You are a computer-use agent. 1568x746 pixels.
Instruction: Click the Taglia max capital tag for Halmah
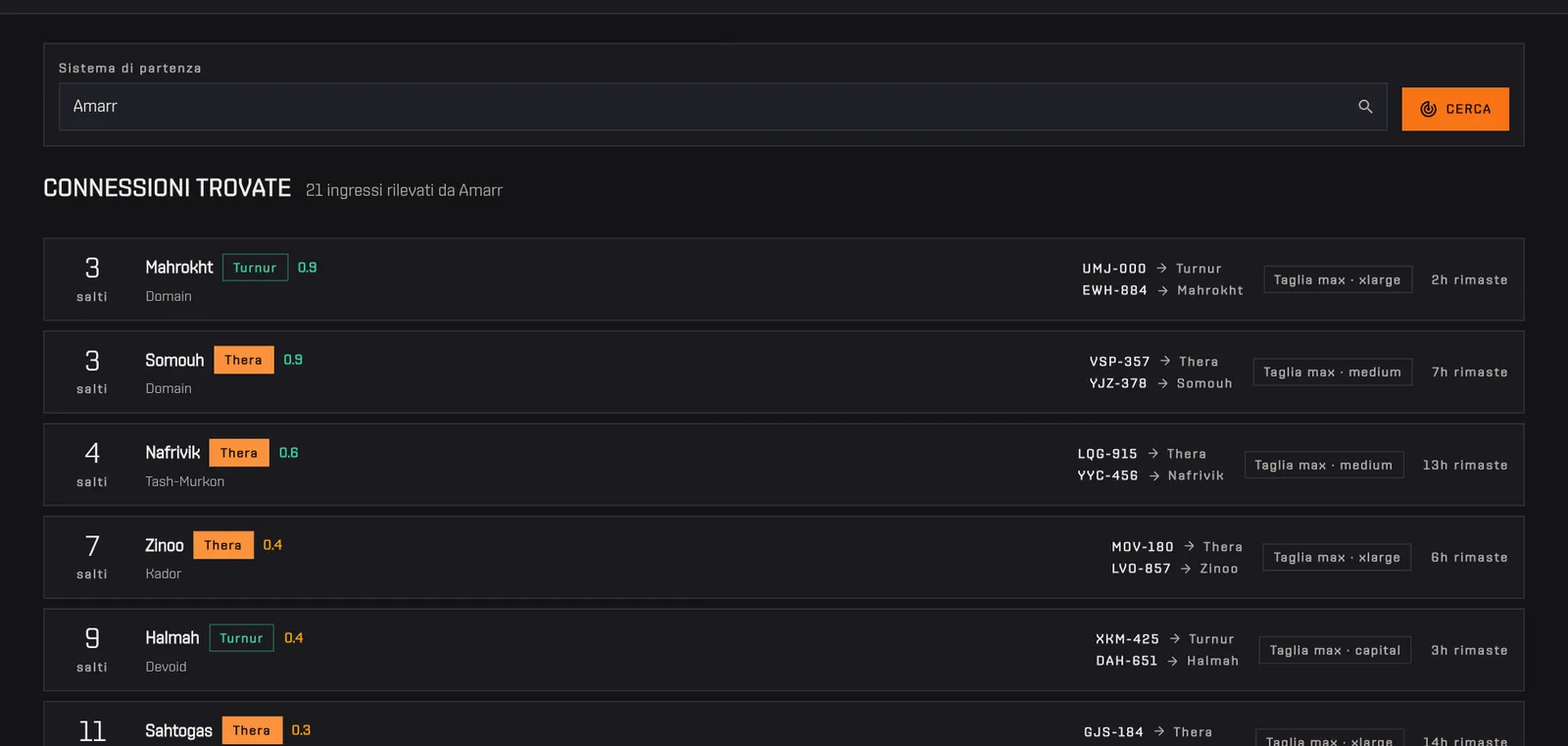pyautogui.click(x=1335, y=650)
